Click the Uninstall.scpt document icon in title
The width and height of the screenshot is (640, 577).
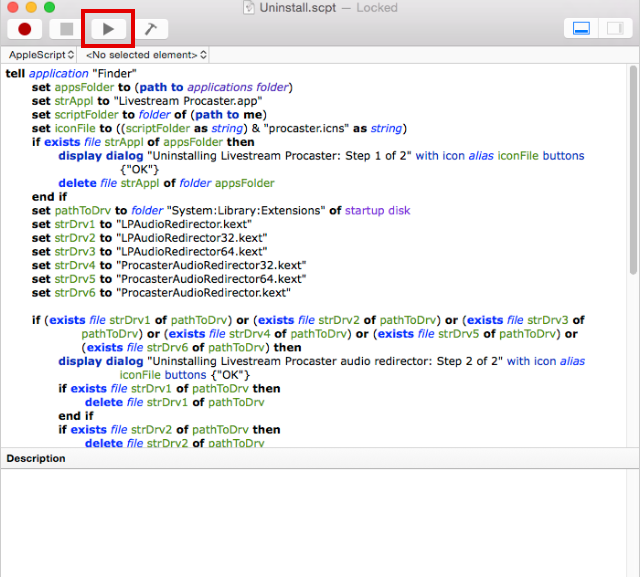[249, 7]
